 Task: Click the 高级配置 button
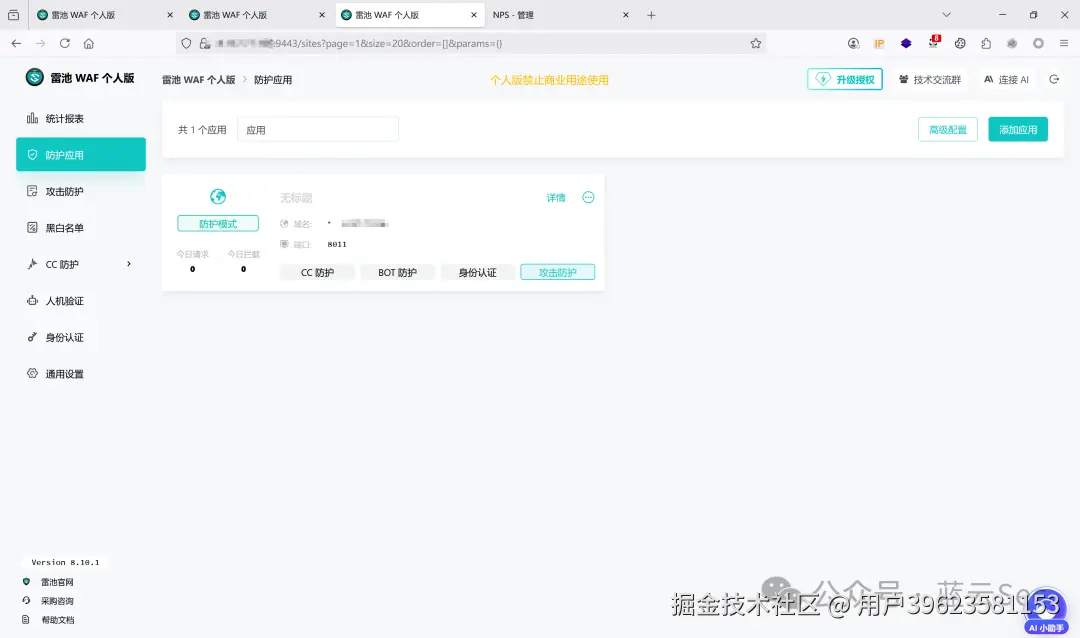pyautogui.click(x=948, y=130)
